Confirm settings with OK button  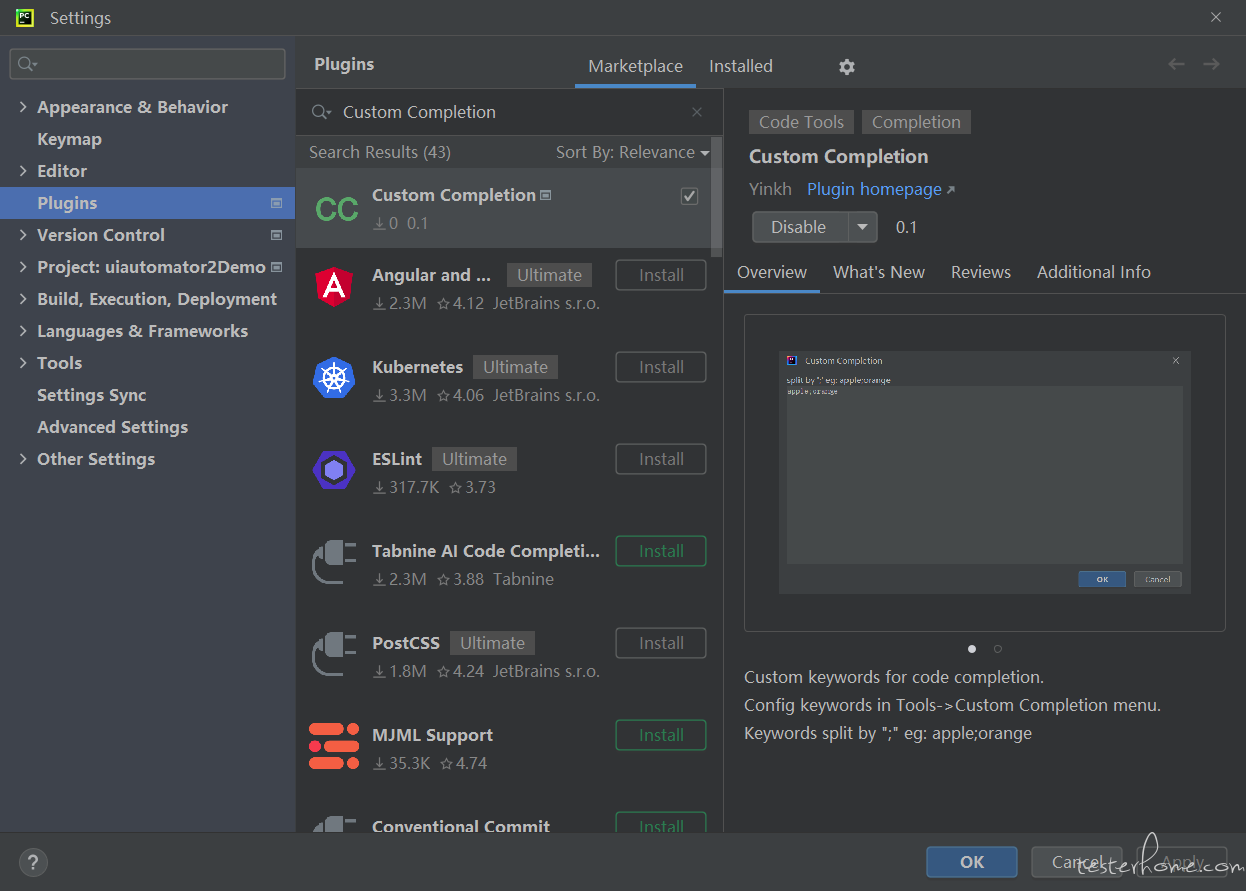pos(972,862)
